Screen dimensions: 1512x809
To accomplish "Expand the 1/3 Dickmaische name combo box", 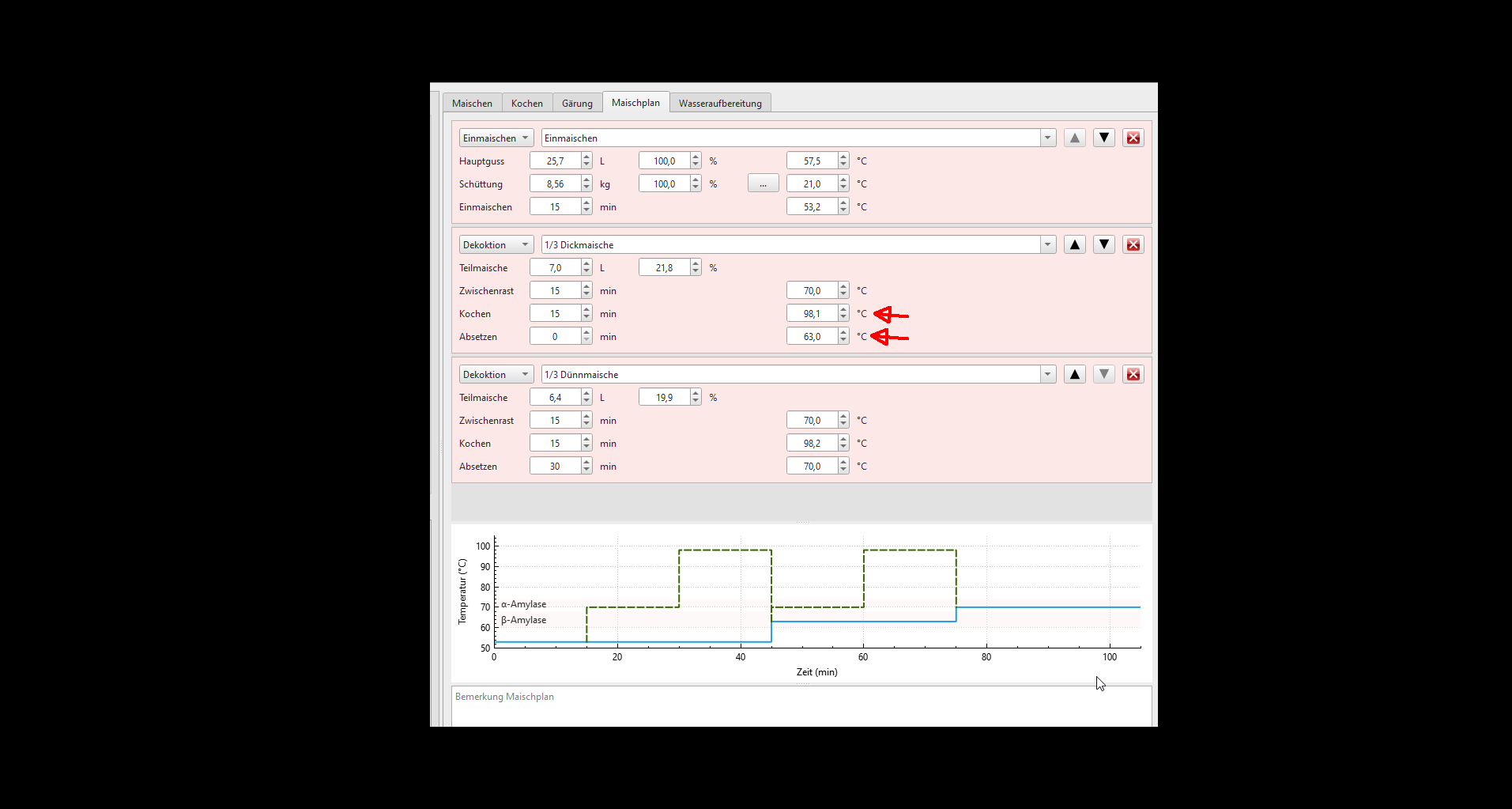I will pos(1047,244).
